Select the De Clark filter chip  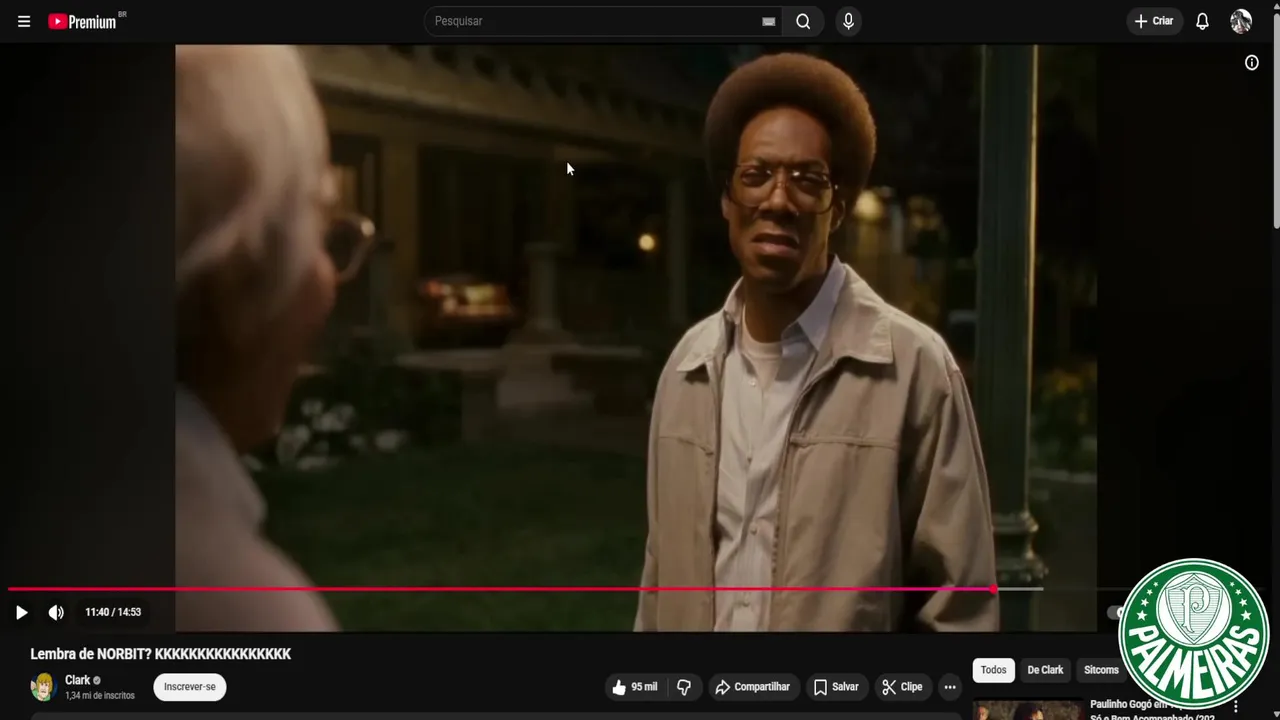[x=1045, y=670]
